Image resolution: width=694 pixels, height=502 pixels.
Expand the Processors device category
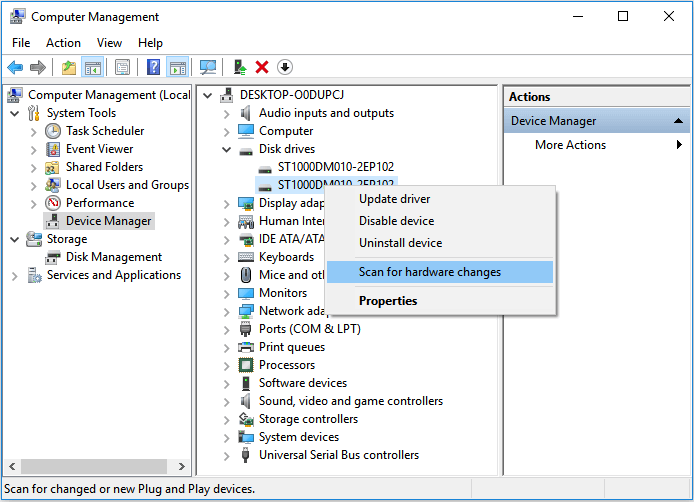point(228,365)
